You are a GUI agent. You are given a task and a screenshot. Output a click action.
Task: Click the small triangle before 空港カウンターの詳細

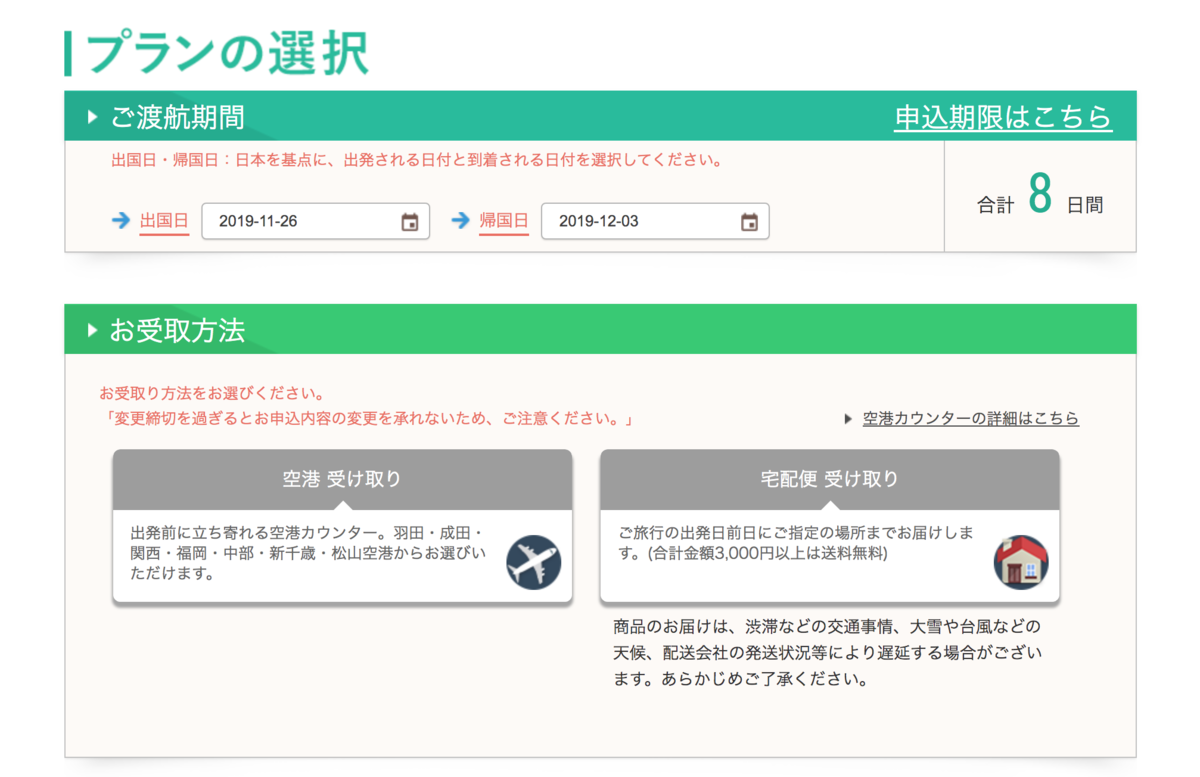point(848,419)
